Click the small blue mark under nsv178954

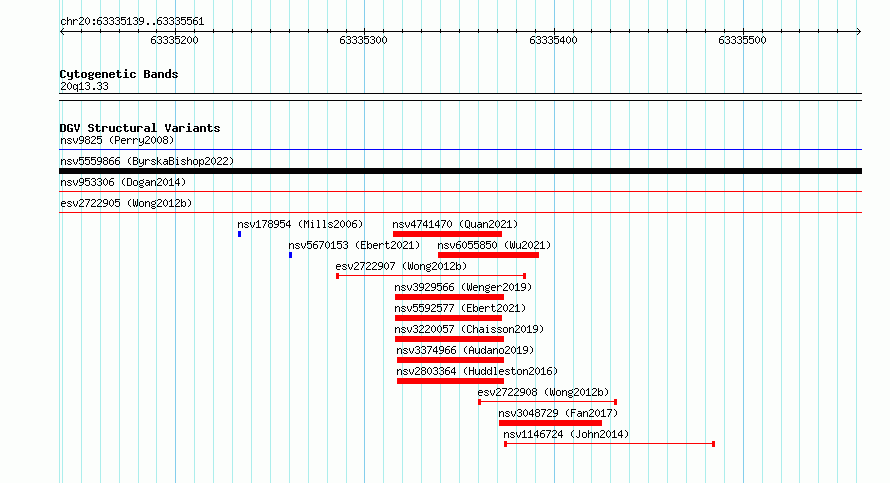(x=240, y=234)
